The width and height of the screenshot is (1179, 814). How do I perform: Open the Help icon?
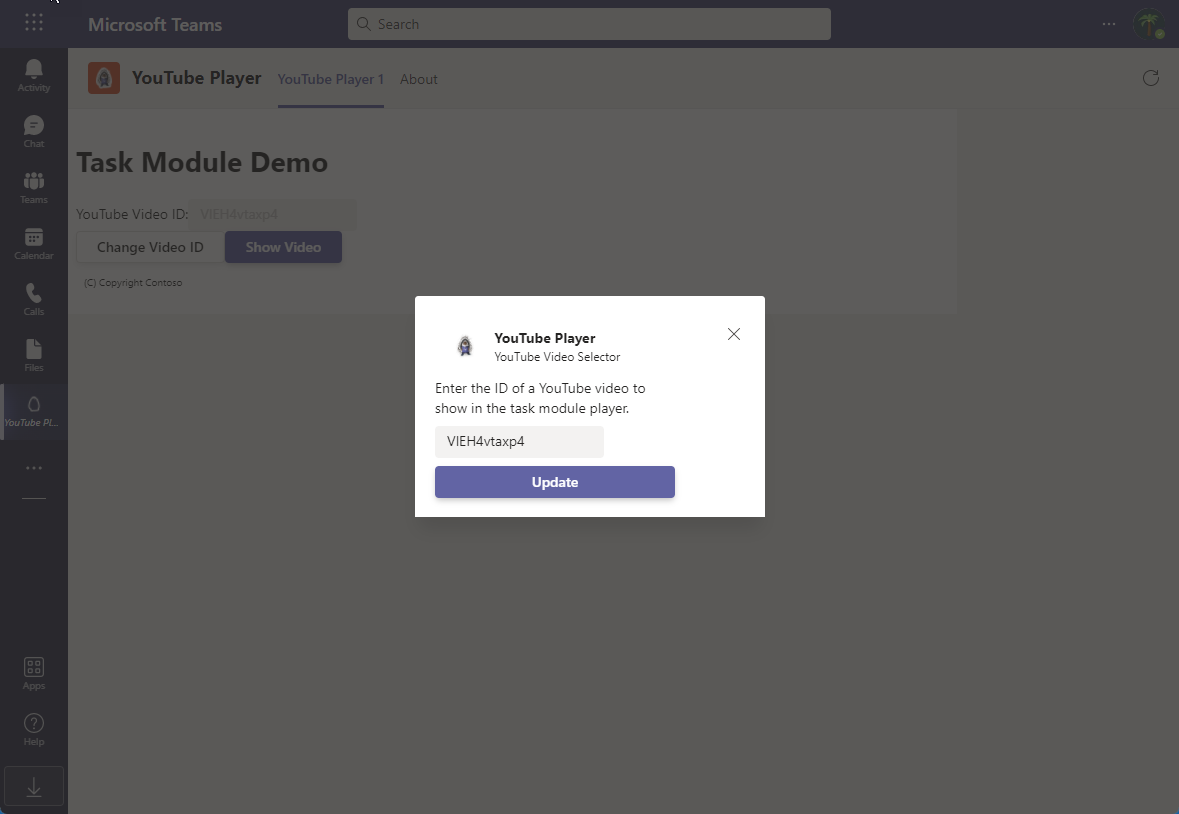tap(34, 730)
